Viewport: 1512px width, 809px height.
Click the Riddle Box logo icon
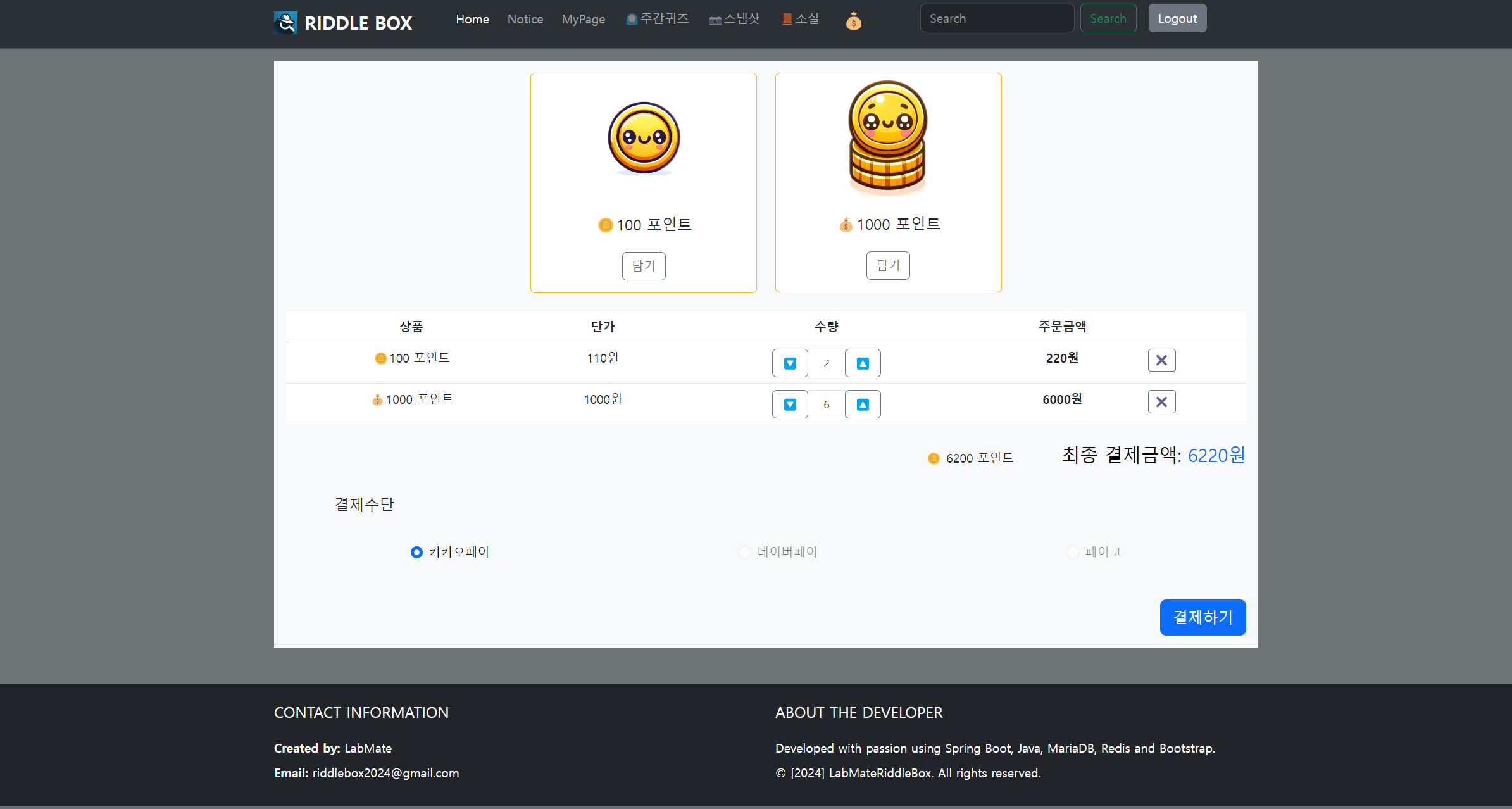pos(285,23)
